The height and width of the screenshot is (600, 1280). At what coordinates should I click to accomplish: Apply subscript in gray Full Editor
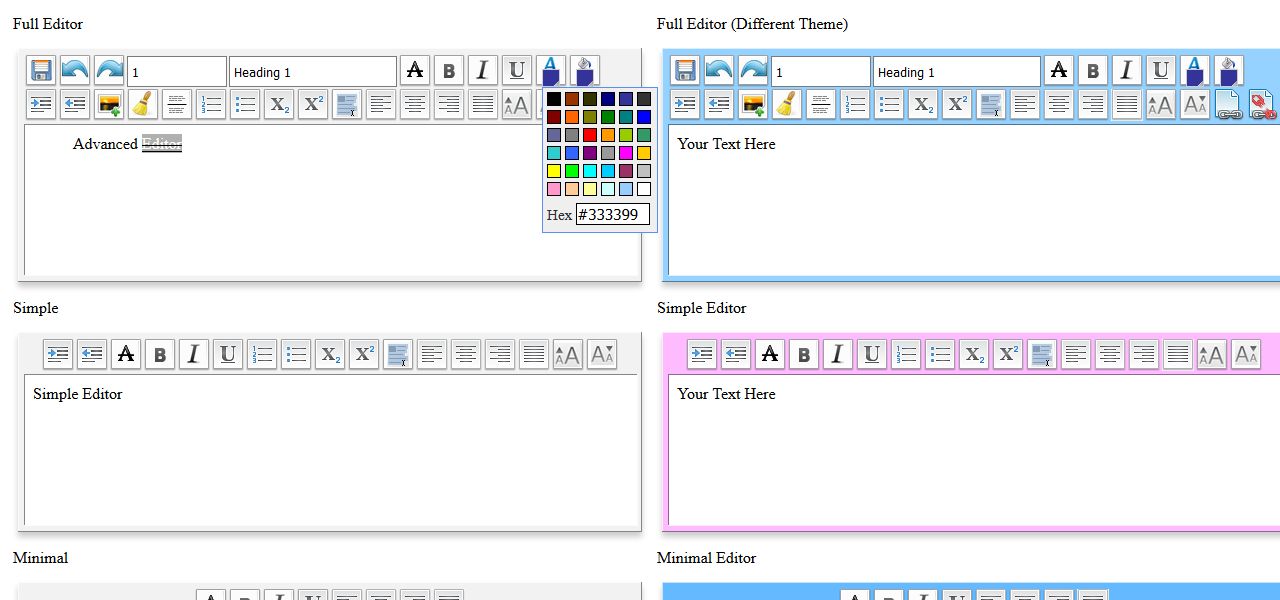pyautogui.click(x=279, y=104)
